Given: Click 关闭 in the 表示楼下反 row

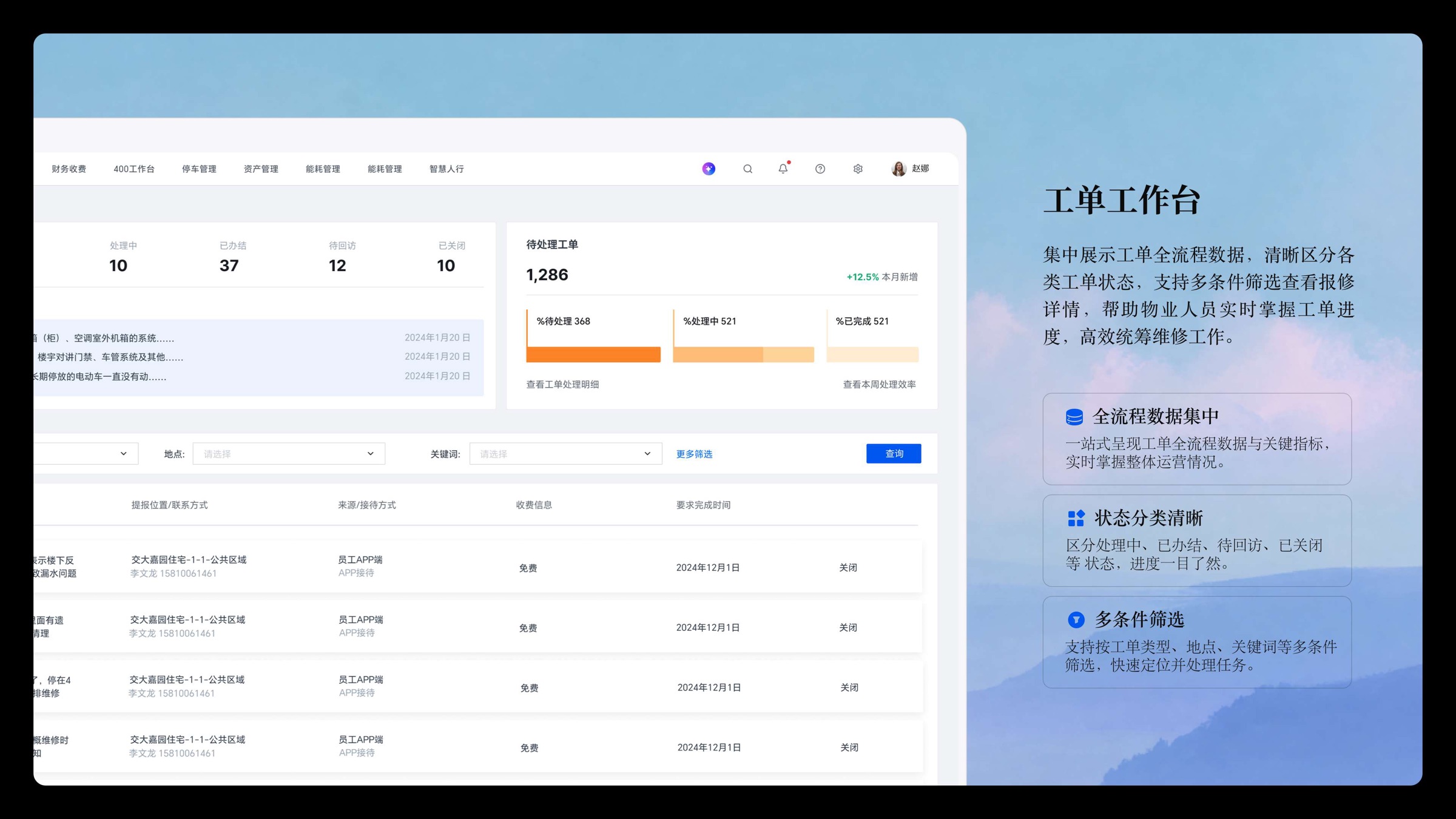Looking at the screenshot, I should (848, 567).
